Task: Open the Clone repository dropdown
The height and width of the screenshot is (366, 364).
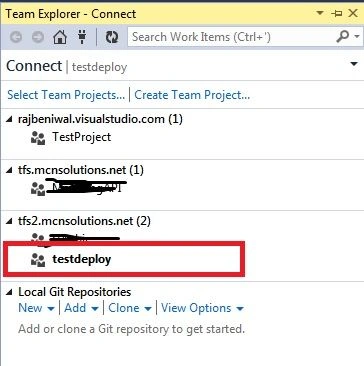Action: [130, 308]
